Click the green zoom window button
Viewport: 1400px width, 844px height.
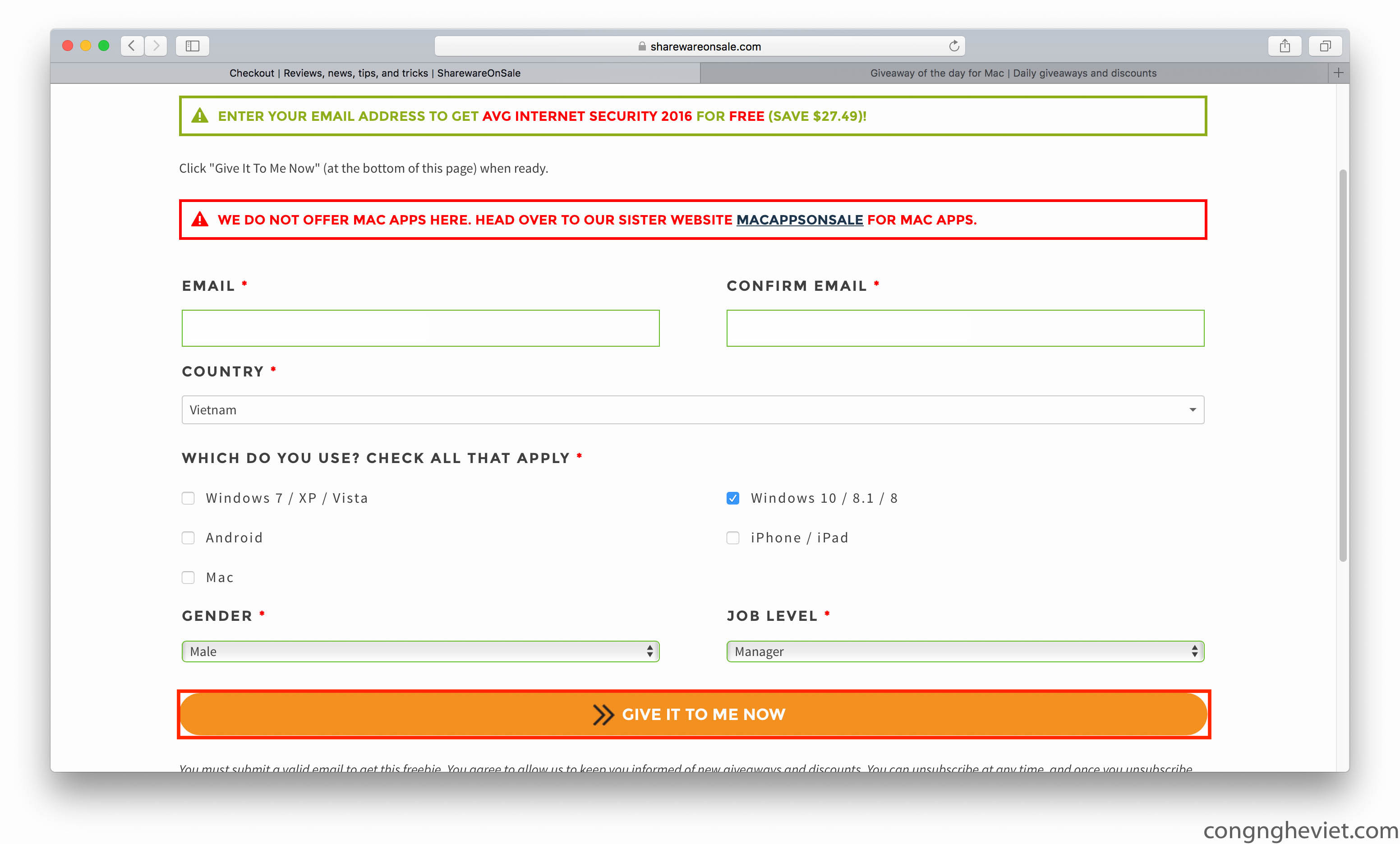click(x=103, y=46)
